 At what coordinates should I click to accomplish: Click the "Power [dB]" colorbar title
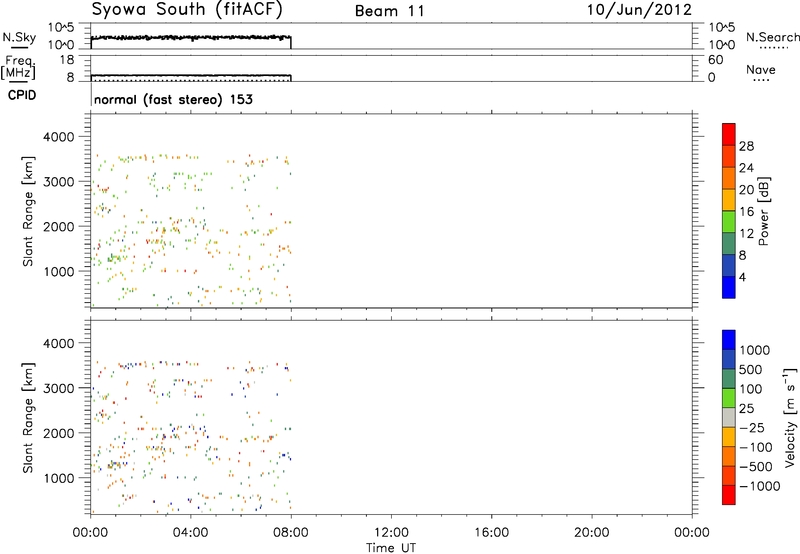(x=763, y=211)
